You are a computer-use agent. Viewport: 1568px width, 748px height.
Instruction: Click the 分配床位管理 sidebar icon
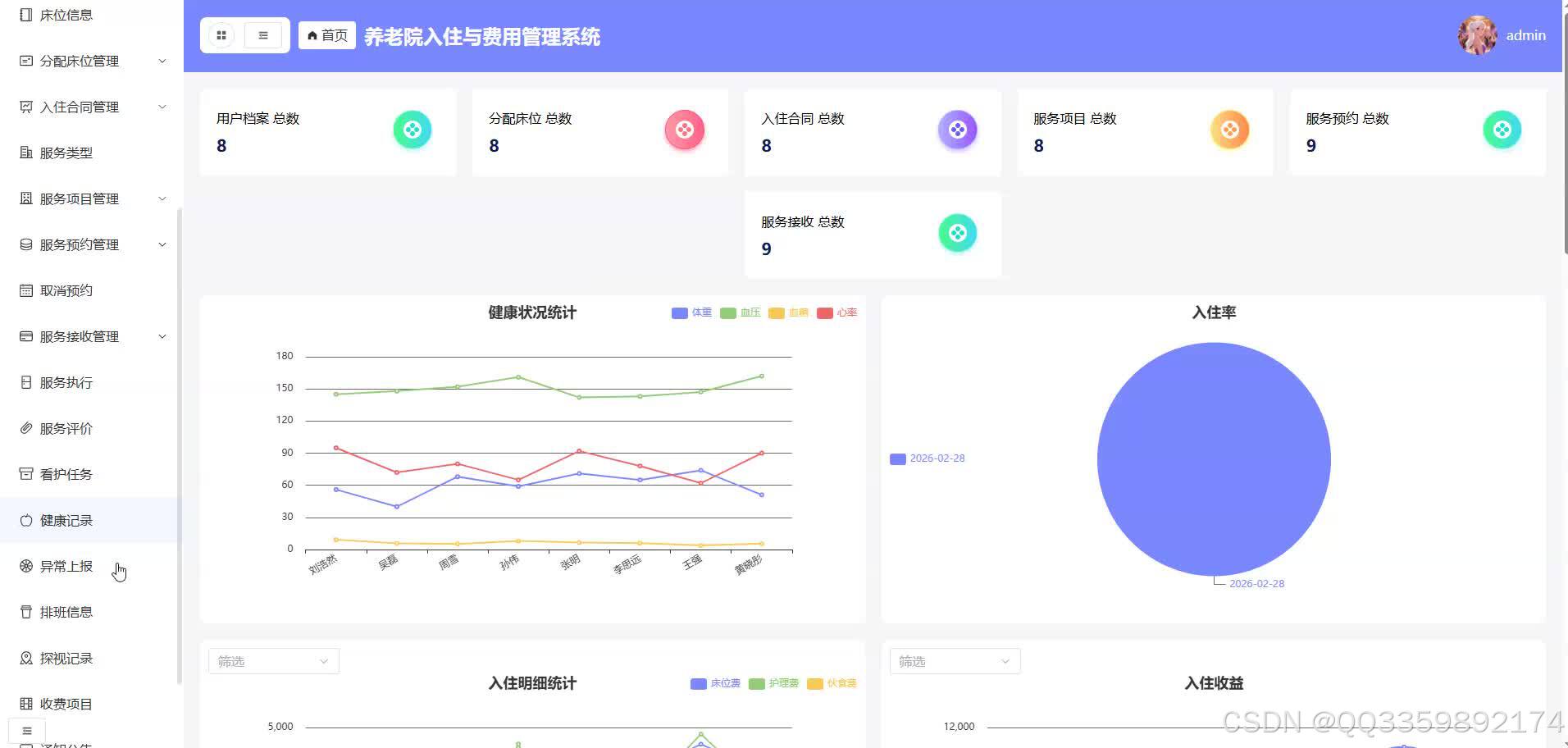point(26,61)
